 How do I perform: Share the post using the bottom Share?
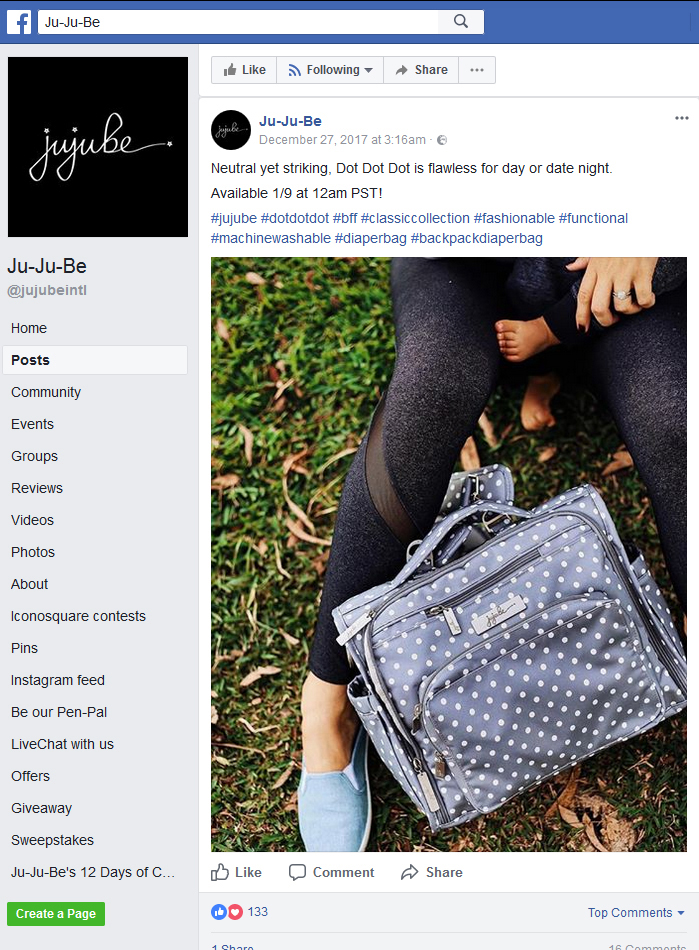point(432,872)
